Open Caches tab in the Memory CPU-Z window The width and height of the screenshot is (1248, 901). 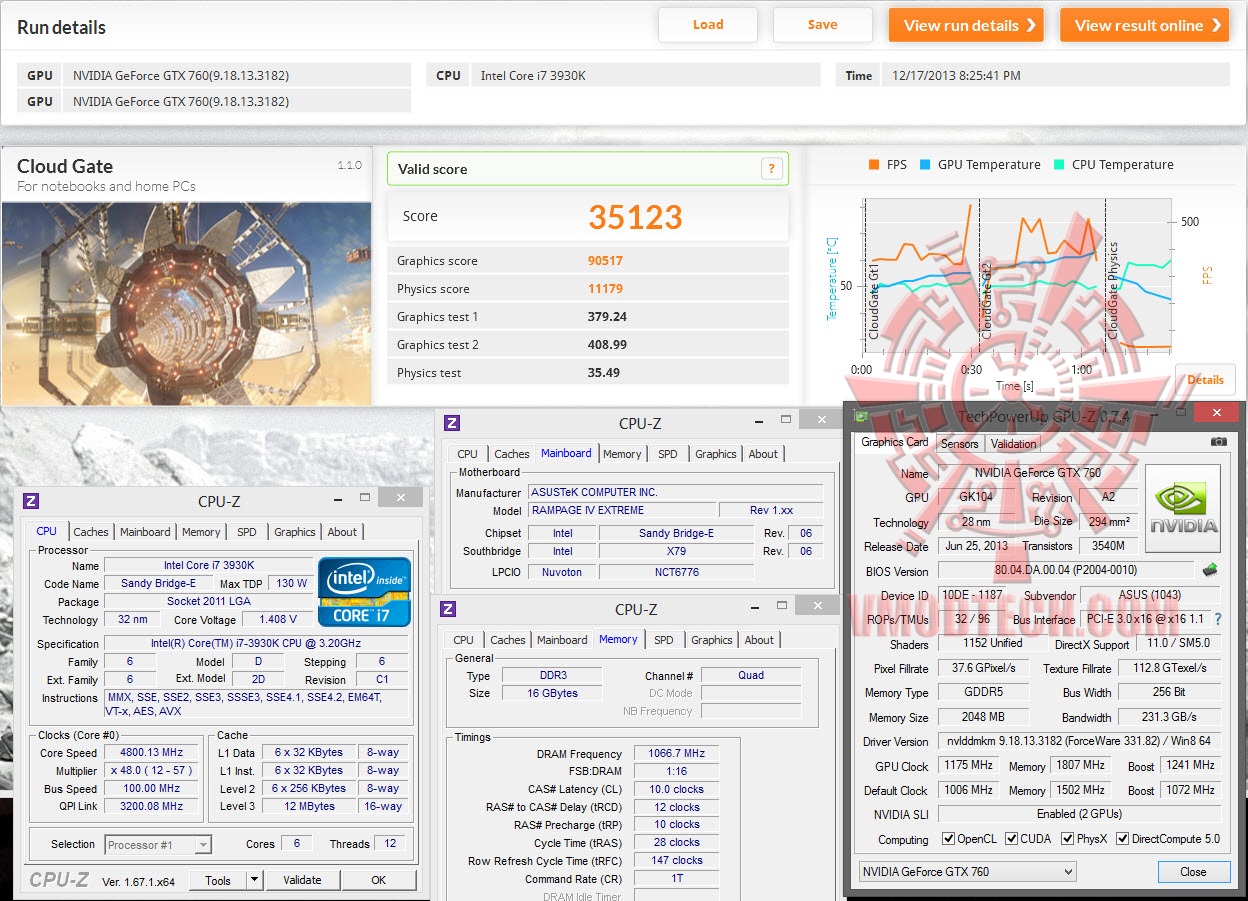pyautogui.click(x=508, y=640)
